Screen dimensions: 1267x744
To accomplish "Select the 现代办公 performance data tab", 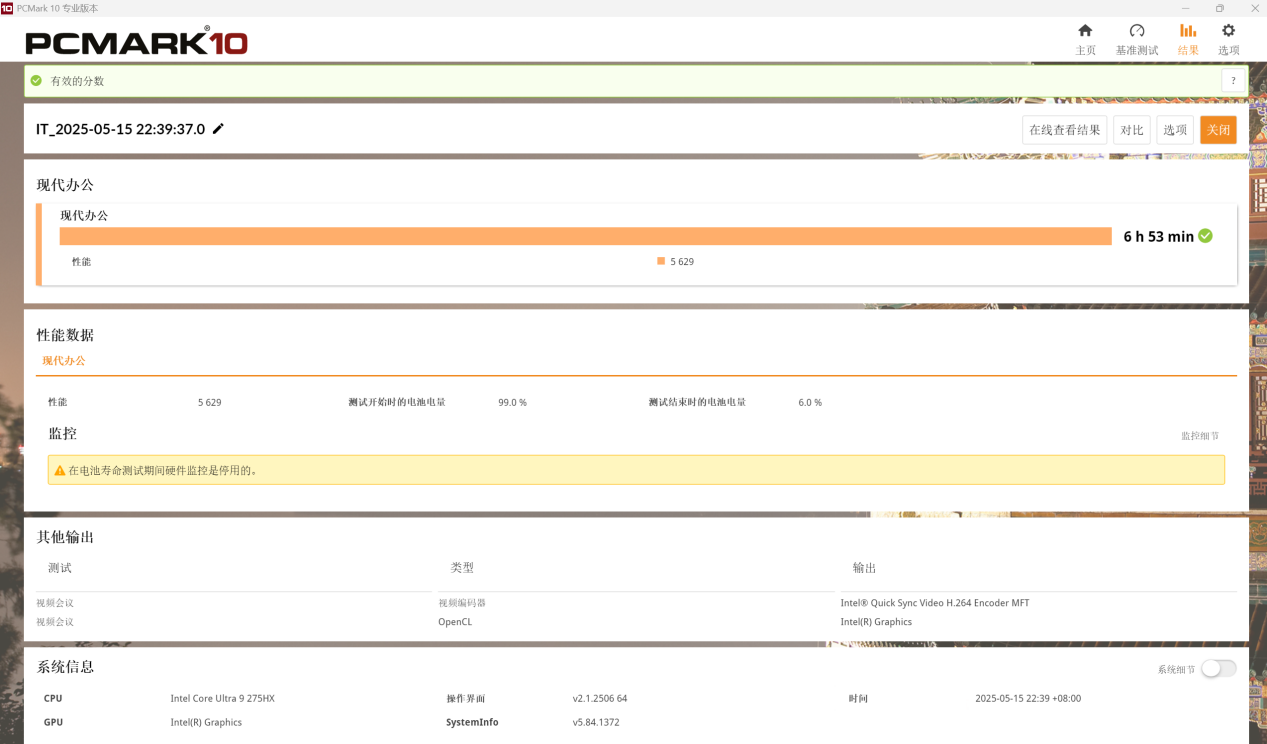I will tap(64, 361).
